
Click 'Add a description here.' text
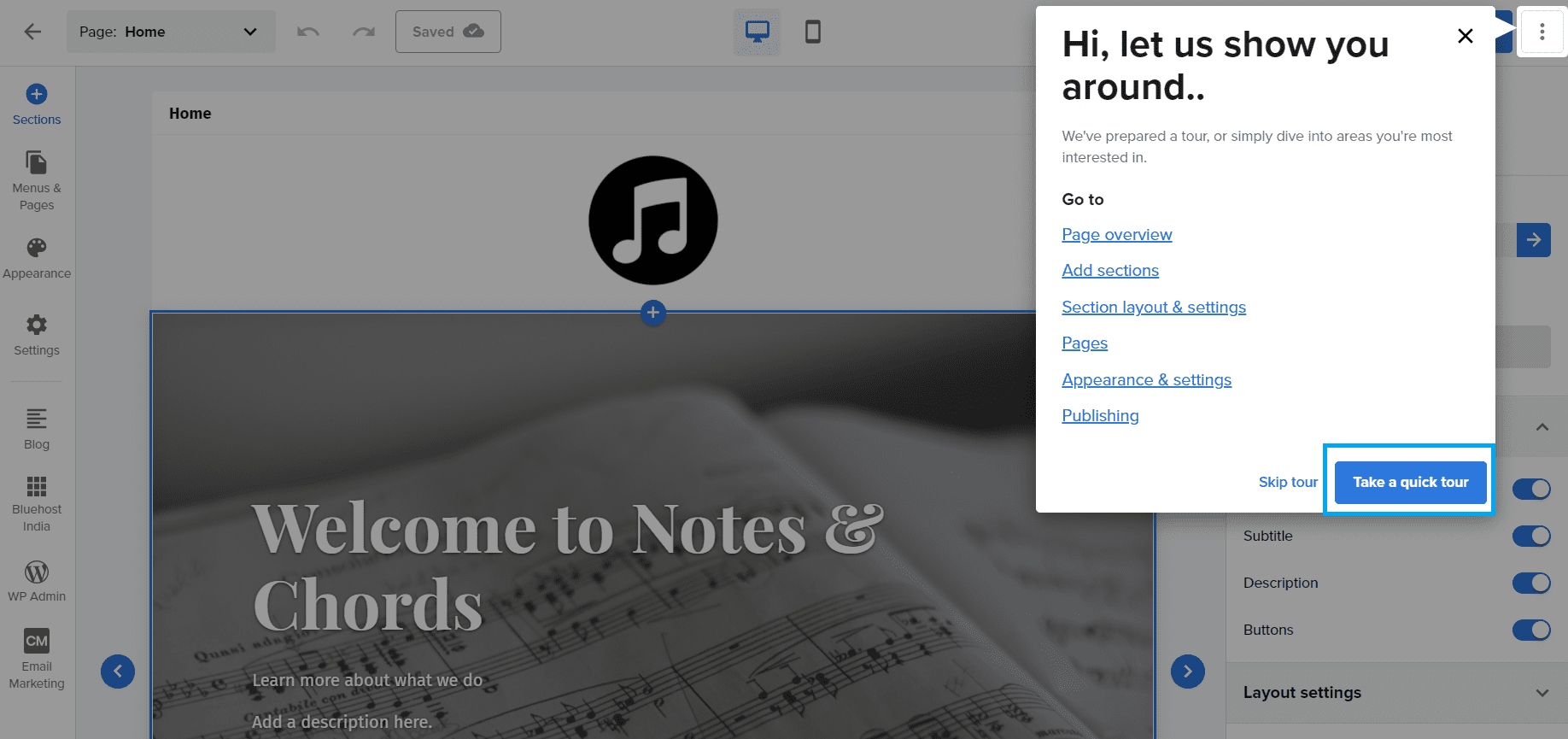pos(342,722)
